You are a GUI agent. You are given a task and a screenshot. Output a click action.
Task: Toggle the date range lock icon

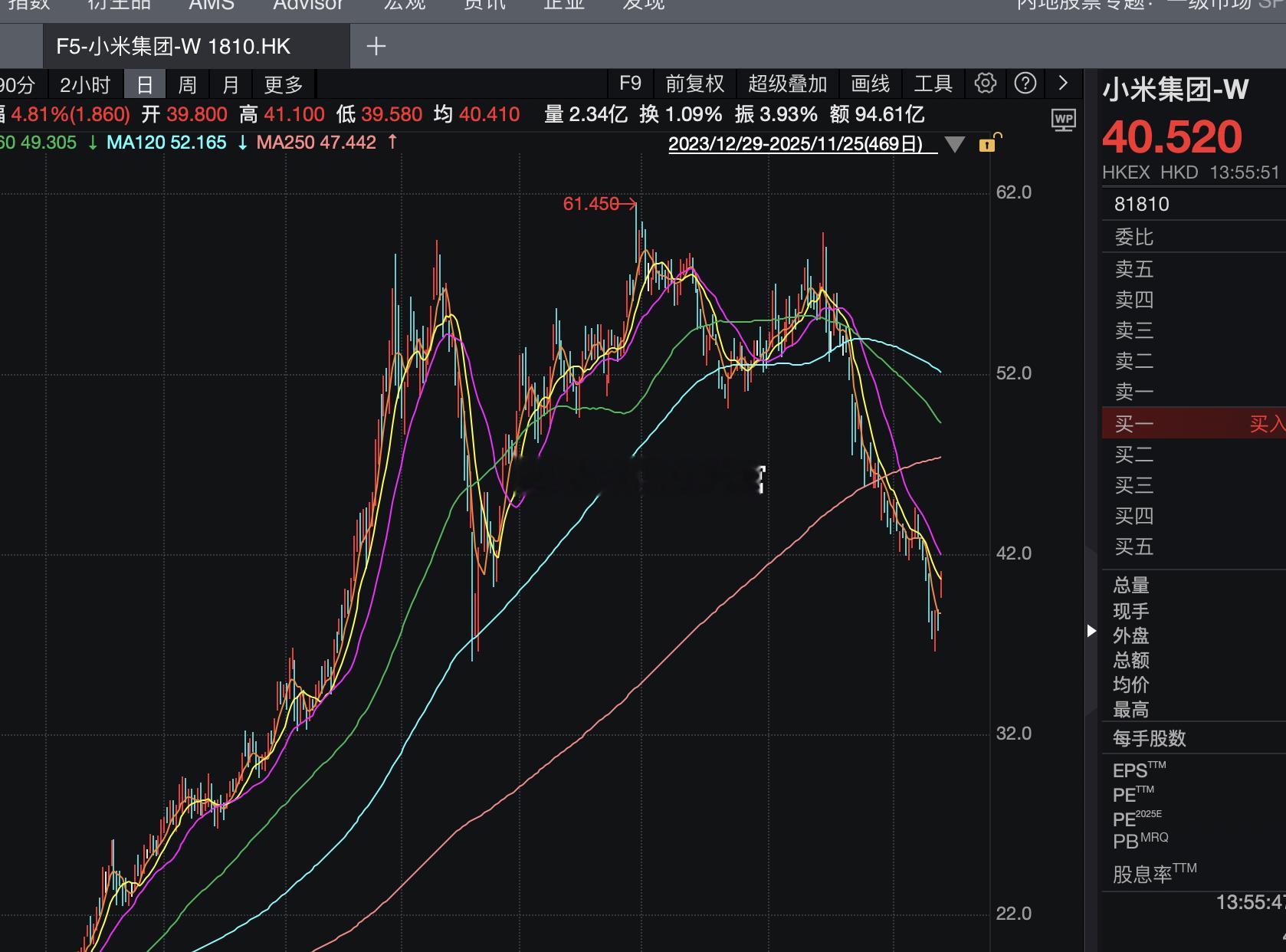(x=989, y=143)
